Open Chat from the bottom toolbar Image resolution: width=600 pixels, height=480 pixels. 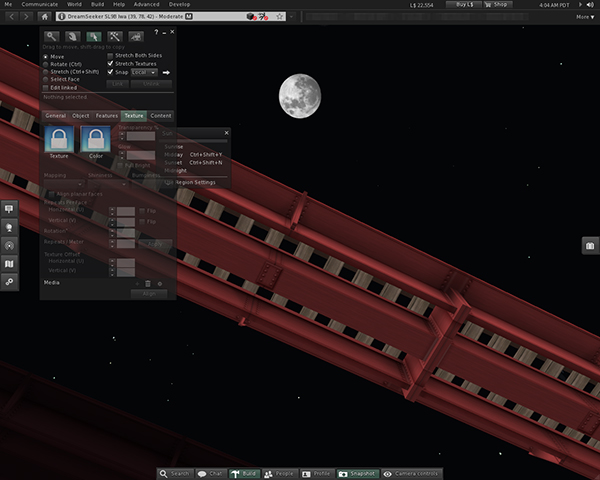coord(211,474)
